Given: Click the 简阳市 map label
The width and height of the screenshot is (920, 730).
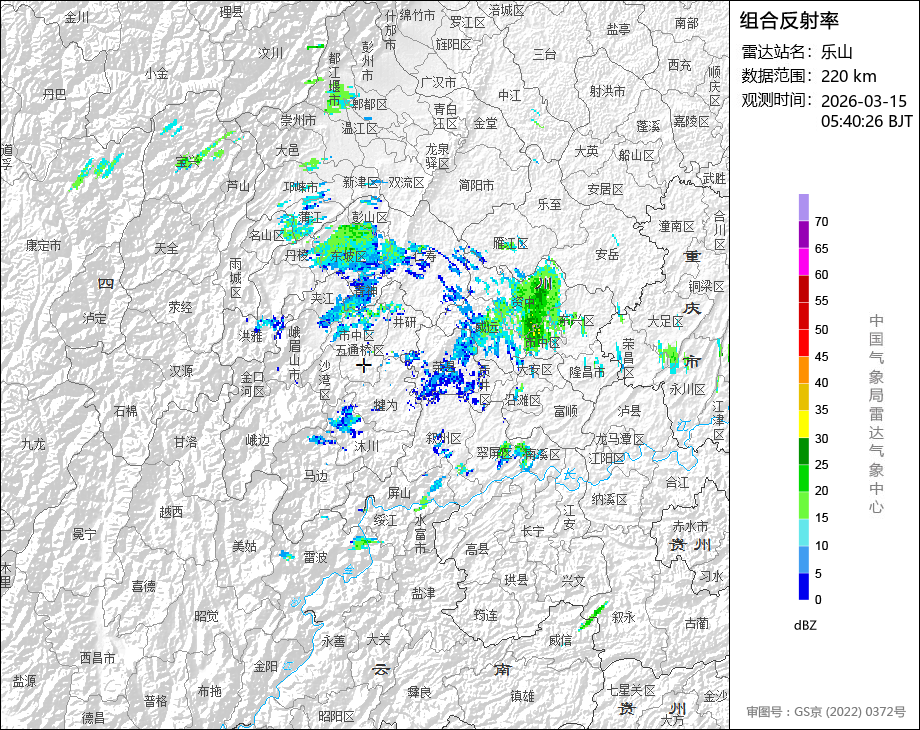Looking at the screenshot, I should [x=476, y=185].
